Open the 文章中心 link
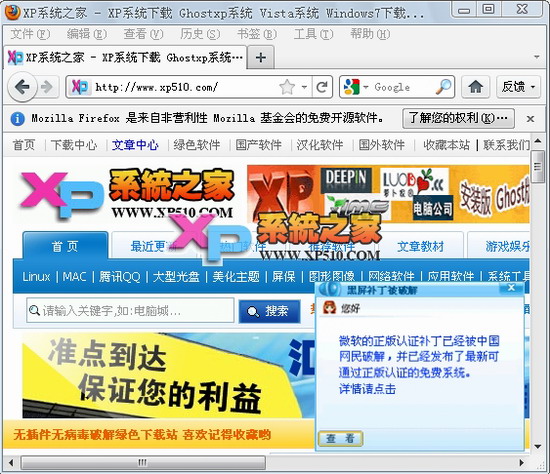 tap(135, 145)
